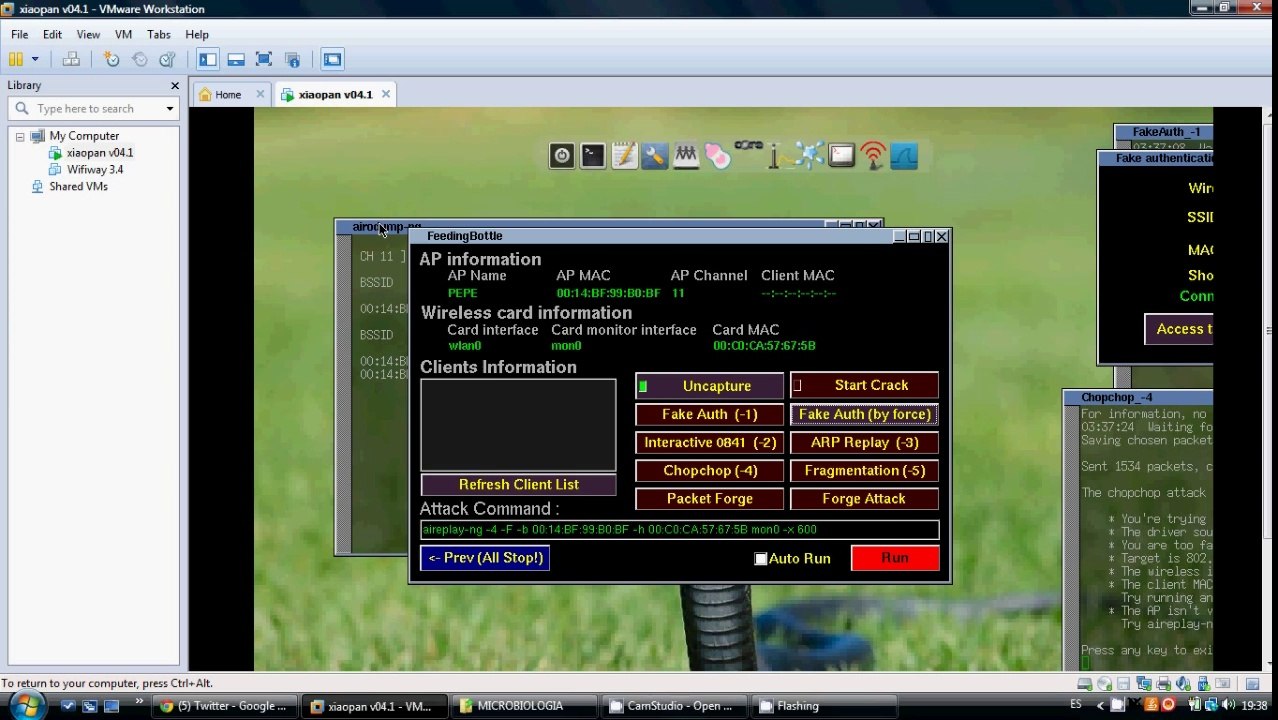Click the Start Crack button
Image resolution: width=1278 pixels, height=720 pixels.
point(864,385)
